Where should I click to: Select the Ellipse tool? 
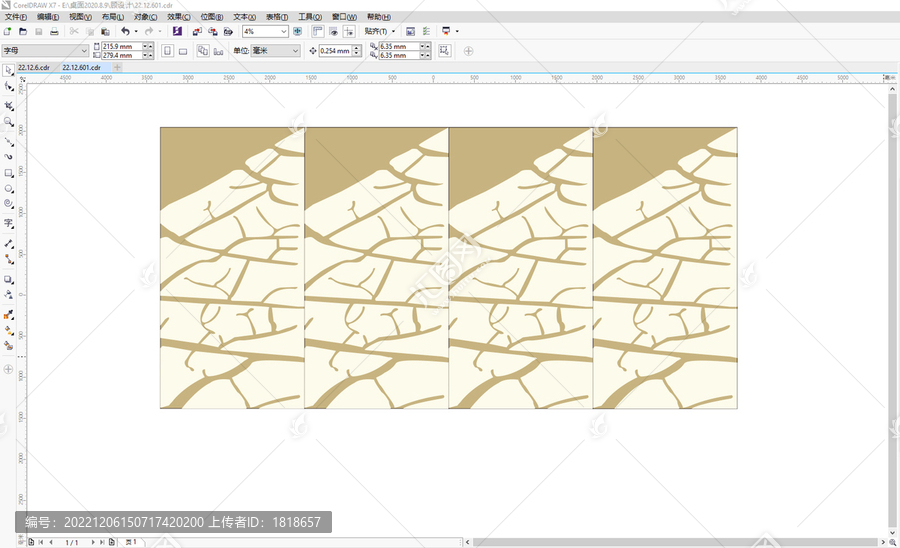tap(9, 189)
